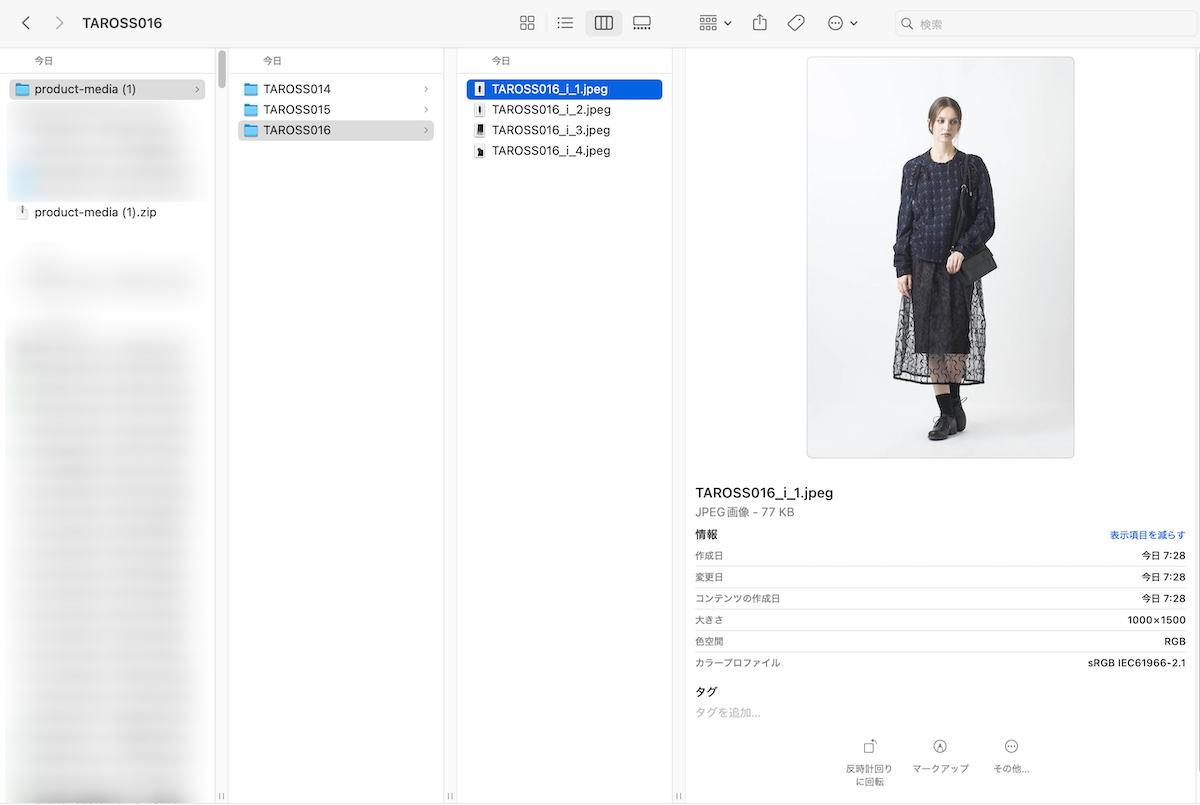Switch to list view
1200x805 pixels.
(x=565, y=23)
